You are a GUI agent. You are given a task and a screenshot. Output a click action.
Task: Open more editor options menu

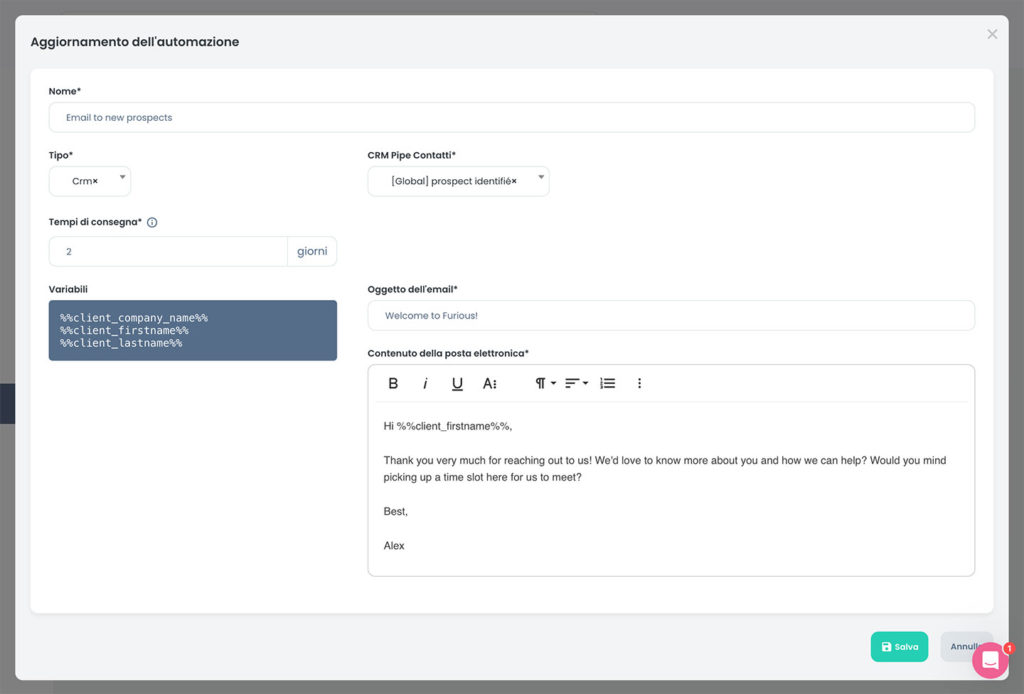(639, 383)
